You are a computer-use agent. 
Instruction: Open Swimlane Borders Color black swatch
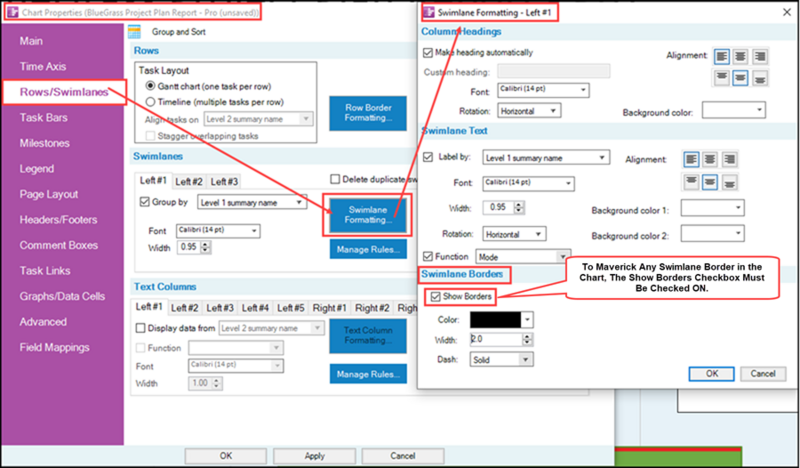tap(502, 320)
